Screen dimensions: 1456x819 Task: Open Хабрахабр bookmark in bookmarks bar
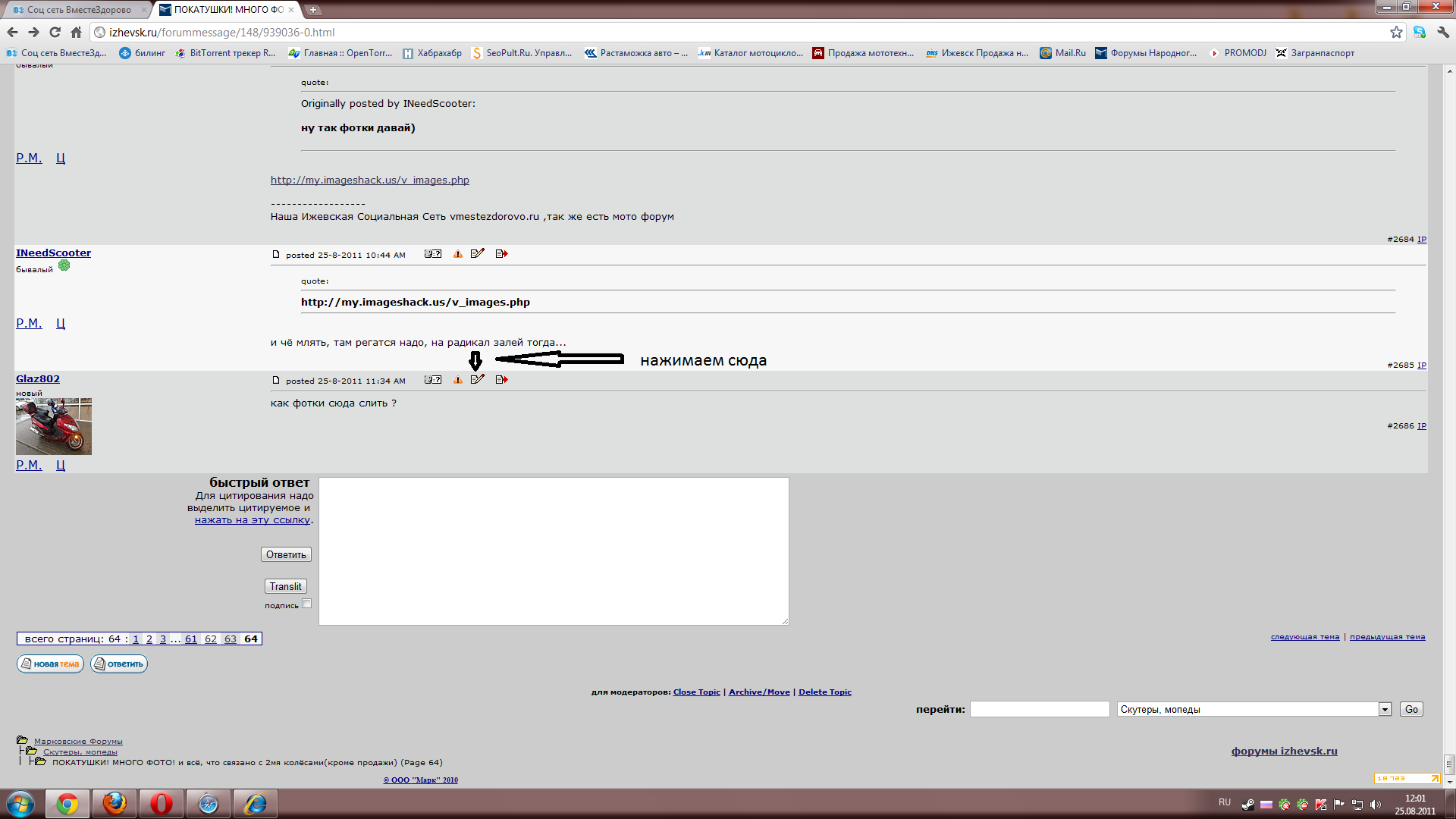[x=432, y=53]
